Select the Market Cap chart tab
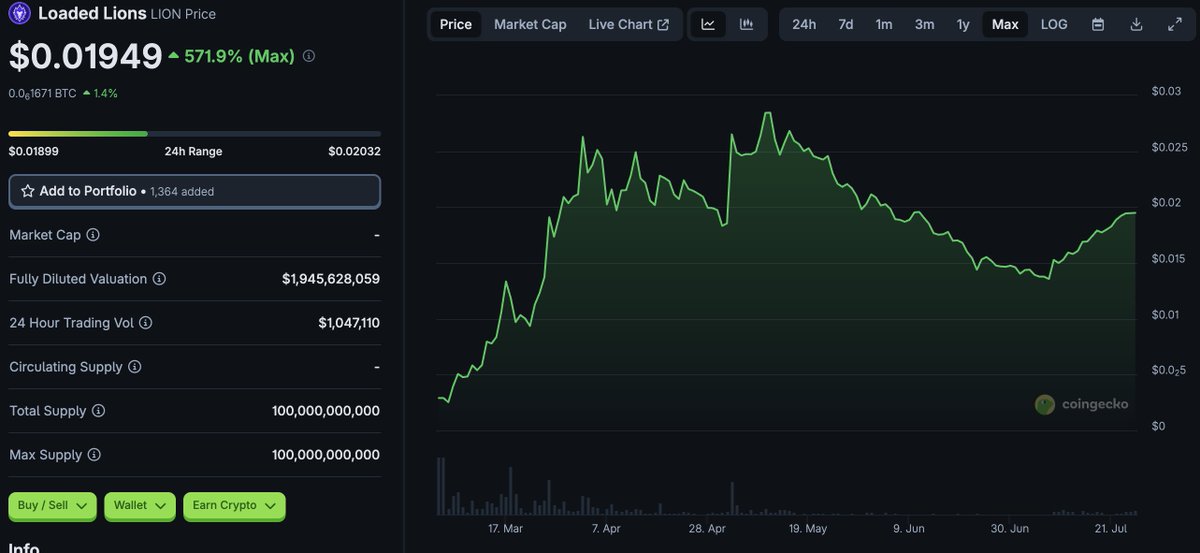 pyautogui.click(x=530, y=24)
